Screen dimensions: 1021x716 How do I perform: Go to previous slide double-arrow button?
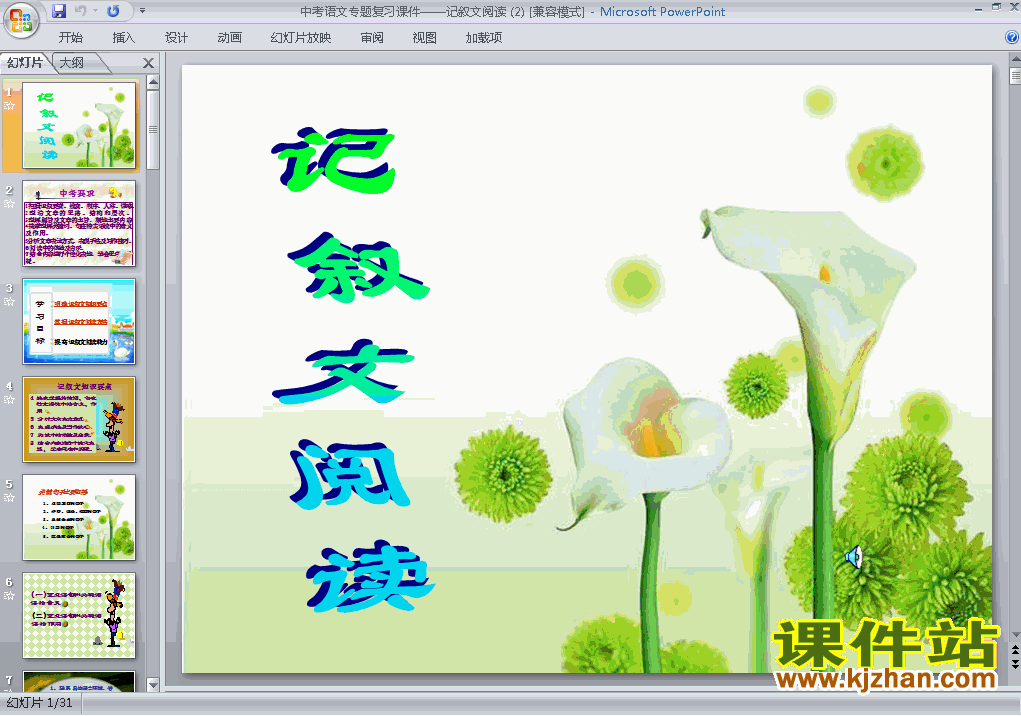pyautogui.click(x=1015, y=650)
